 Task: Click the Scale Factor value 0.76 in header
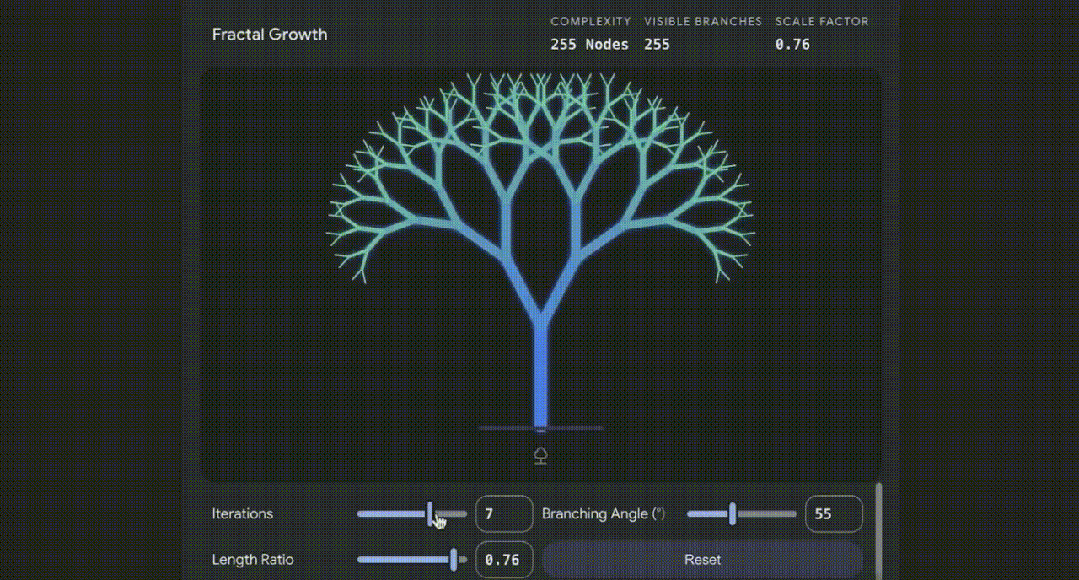(x=792, y=44)
